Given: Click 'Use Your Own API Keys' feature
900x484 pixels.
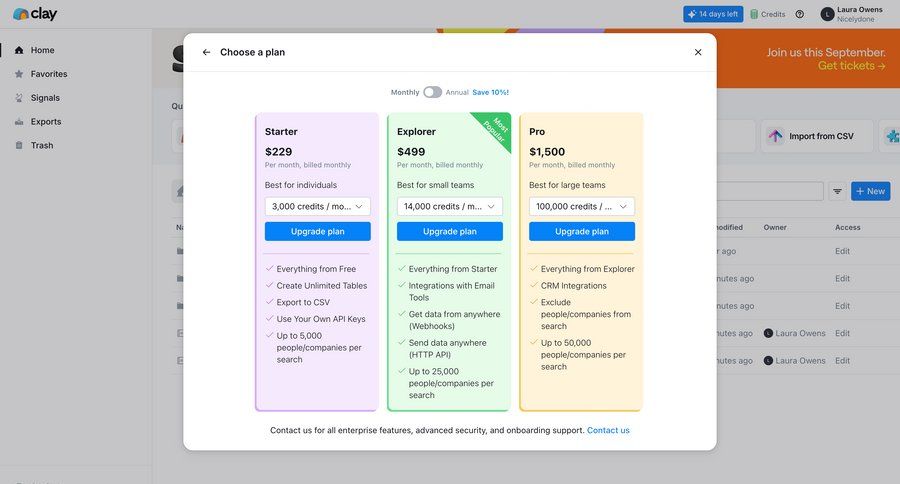Looking at the screenshot, I should (x=321, y=319).
